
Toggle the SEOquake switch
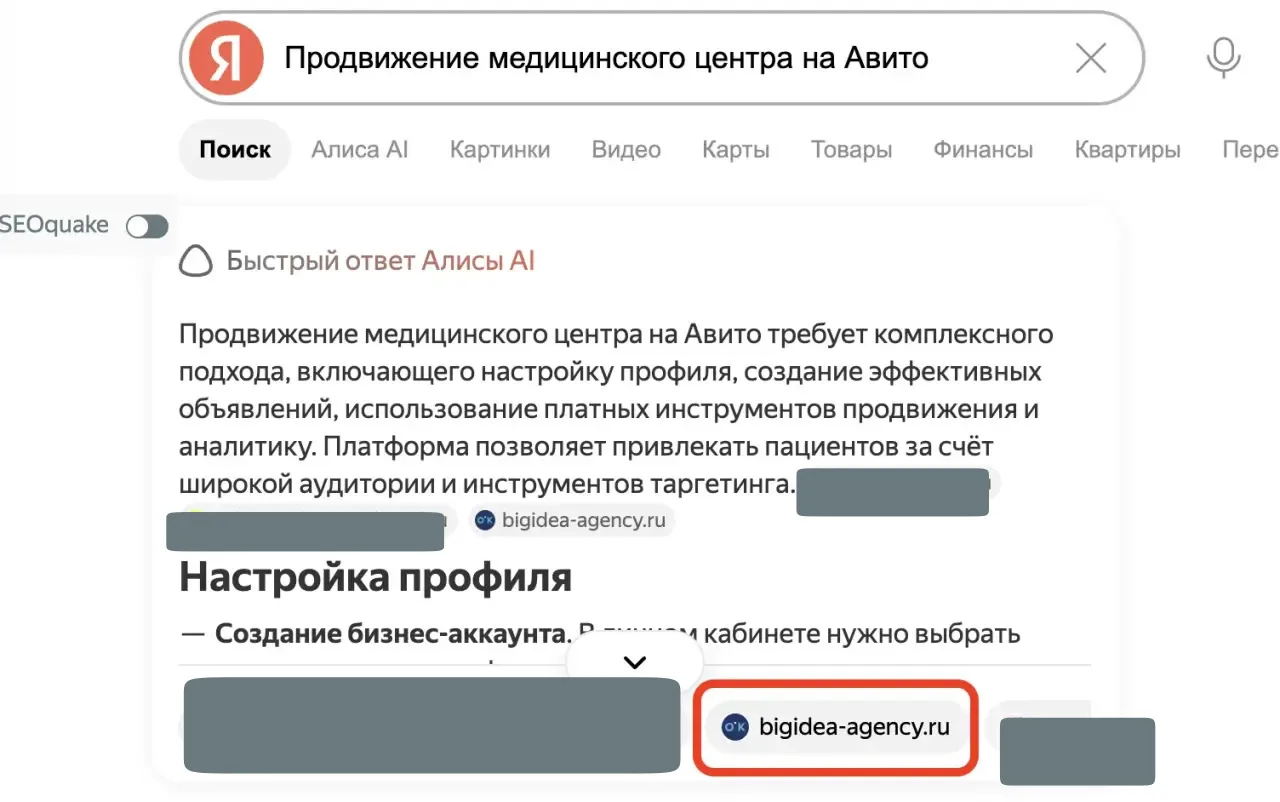pyautogui.click(x=147, y=227)
